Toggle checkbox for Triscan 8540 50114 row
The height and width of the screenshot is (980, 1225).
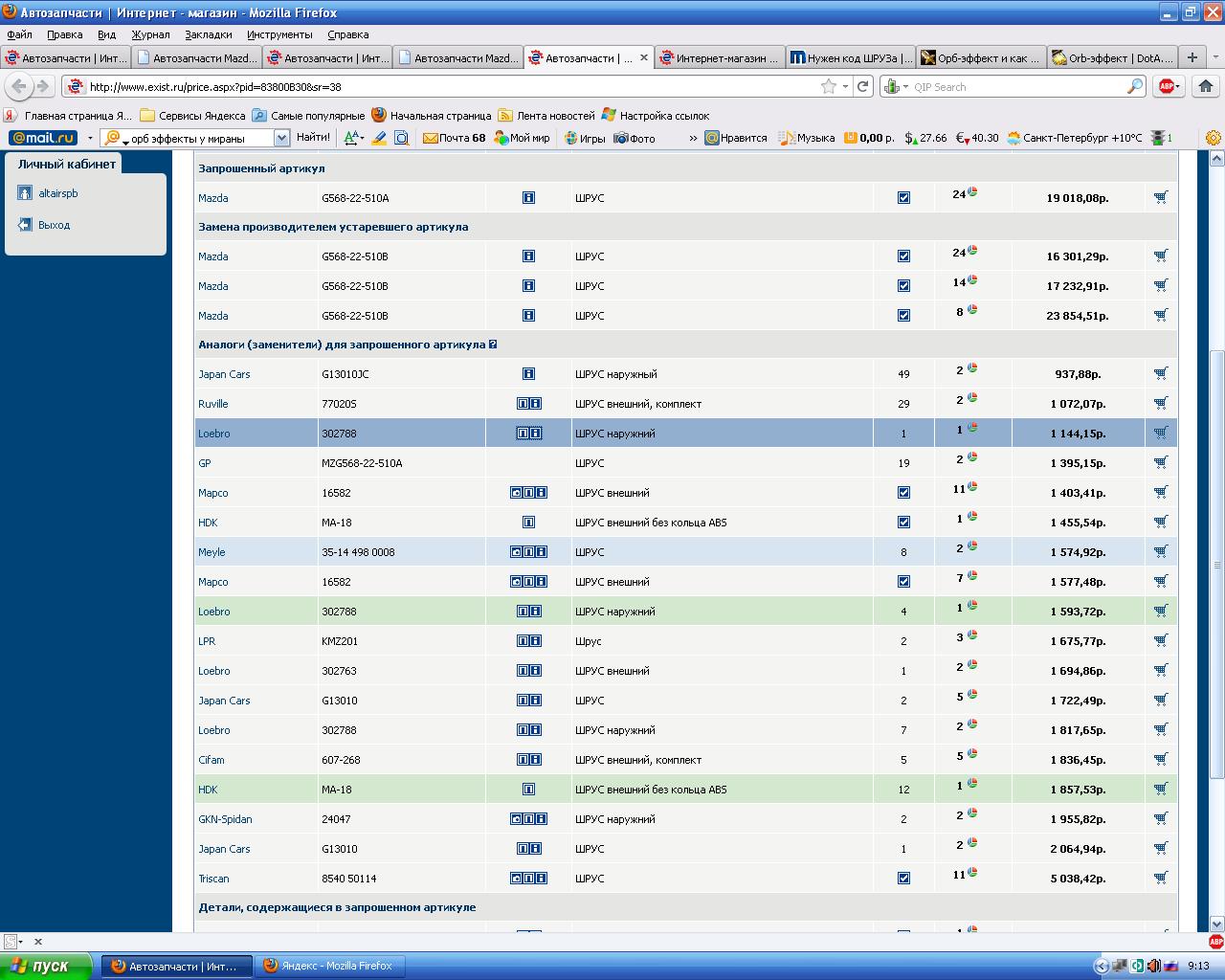coord(903,878)
